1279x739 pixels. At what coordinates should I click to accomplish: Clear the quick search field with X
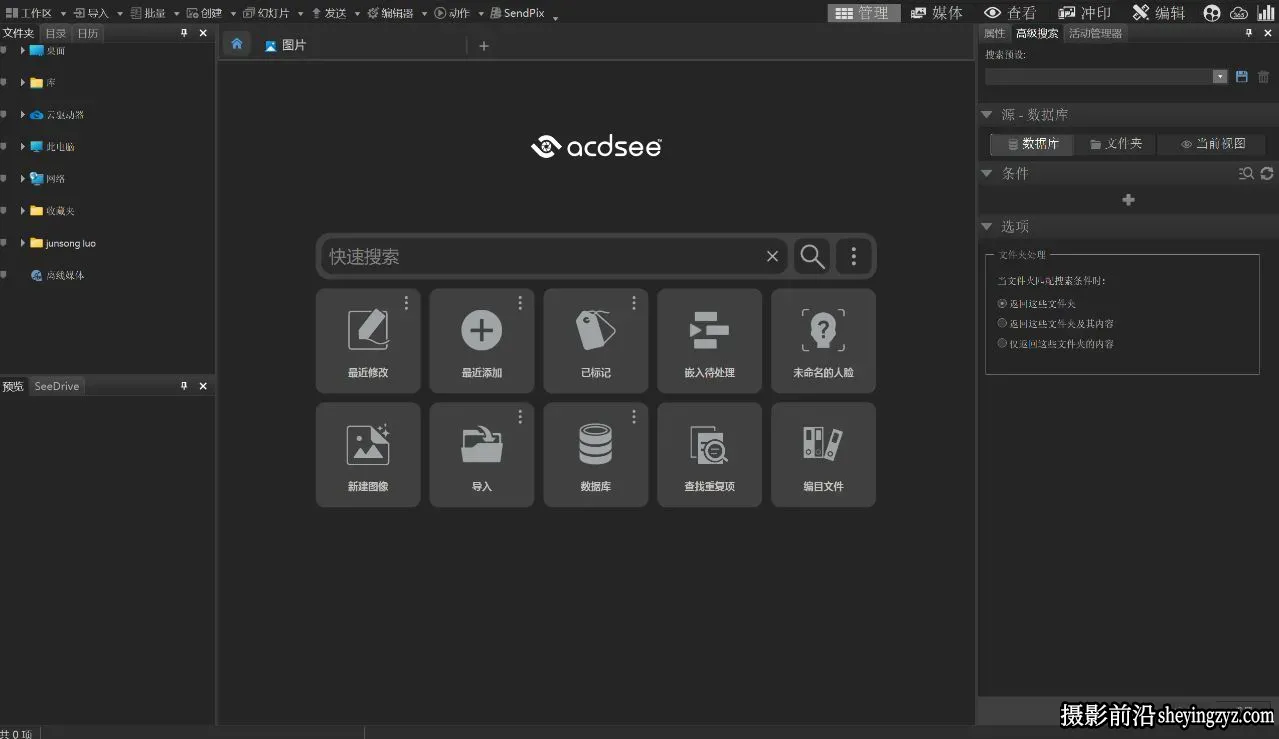pyautogui.click(x=772, y=256)
